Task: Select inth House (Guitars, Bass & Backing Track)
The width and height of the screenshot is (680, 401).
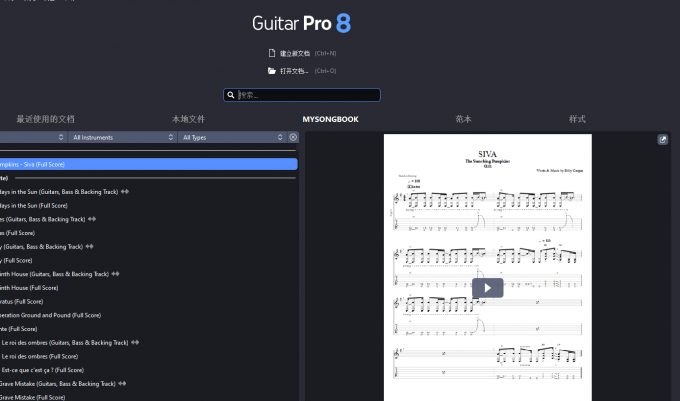Action: pos(54,274)
